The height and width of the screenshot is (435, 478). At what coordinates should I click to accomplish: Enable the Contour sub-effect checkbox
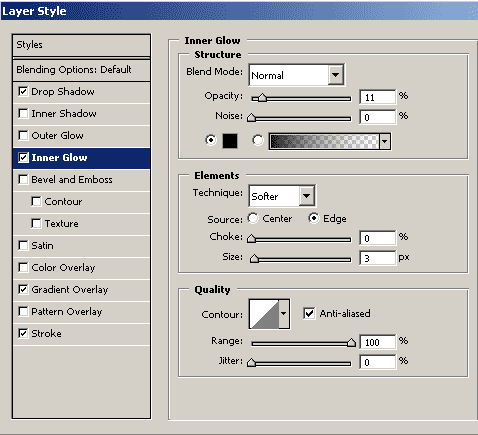click(x=36, y=201)
